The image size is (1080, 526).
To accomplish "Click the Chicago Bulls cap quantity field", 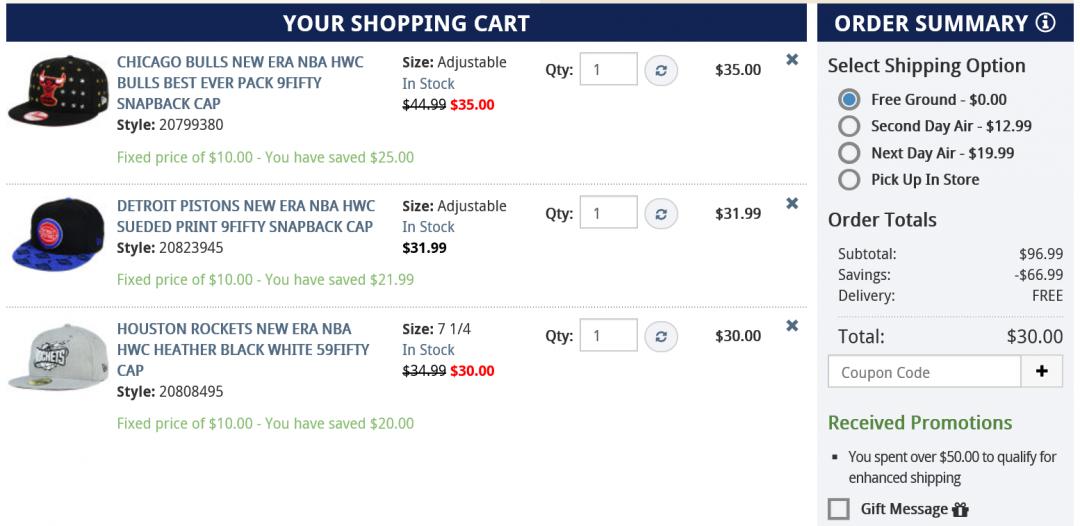I will pyautogui.click(x=608, y=70).
